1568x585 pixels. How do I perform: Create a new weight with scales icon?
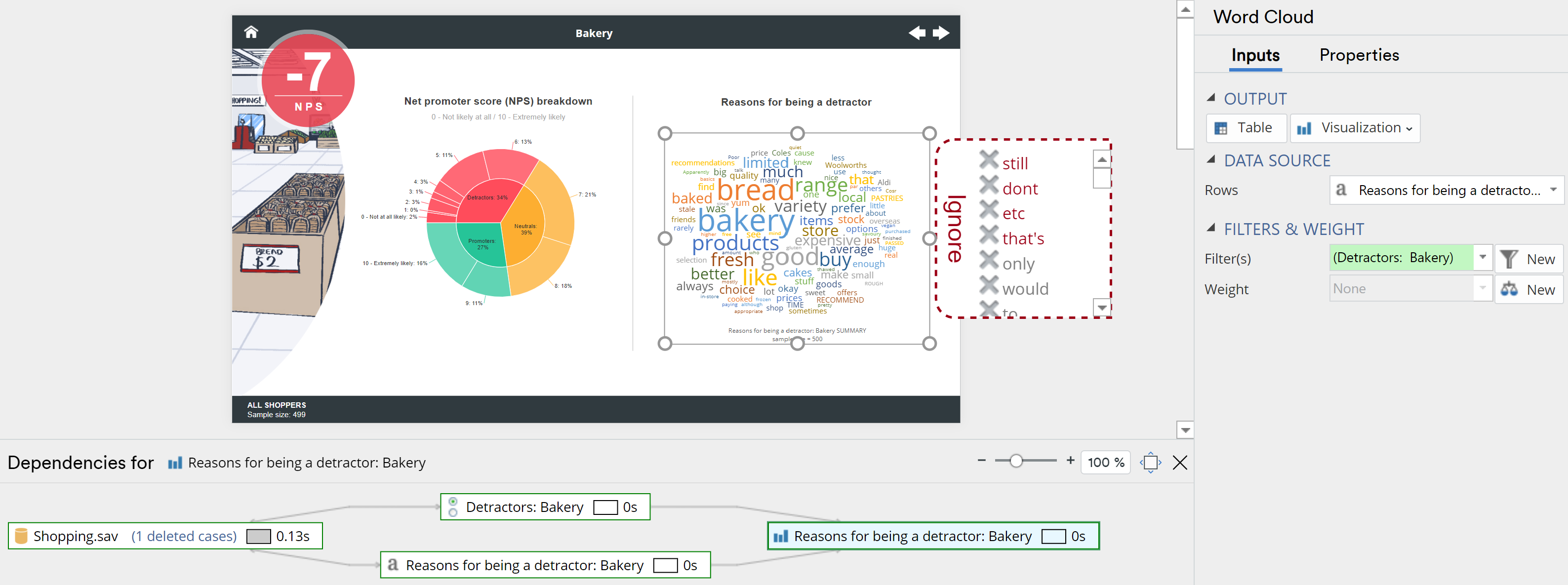1529,289
